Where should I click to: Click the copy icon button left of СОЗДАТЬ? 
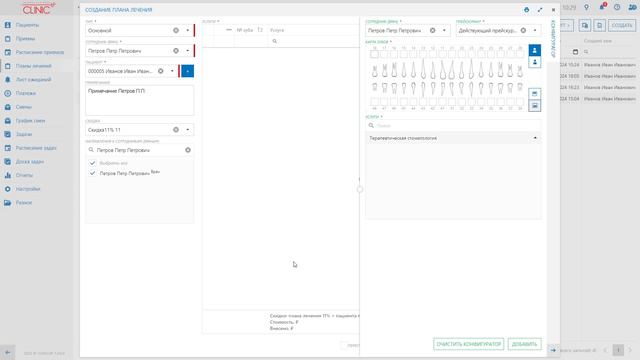(585, 25)
